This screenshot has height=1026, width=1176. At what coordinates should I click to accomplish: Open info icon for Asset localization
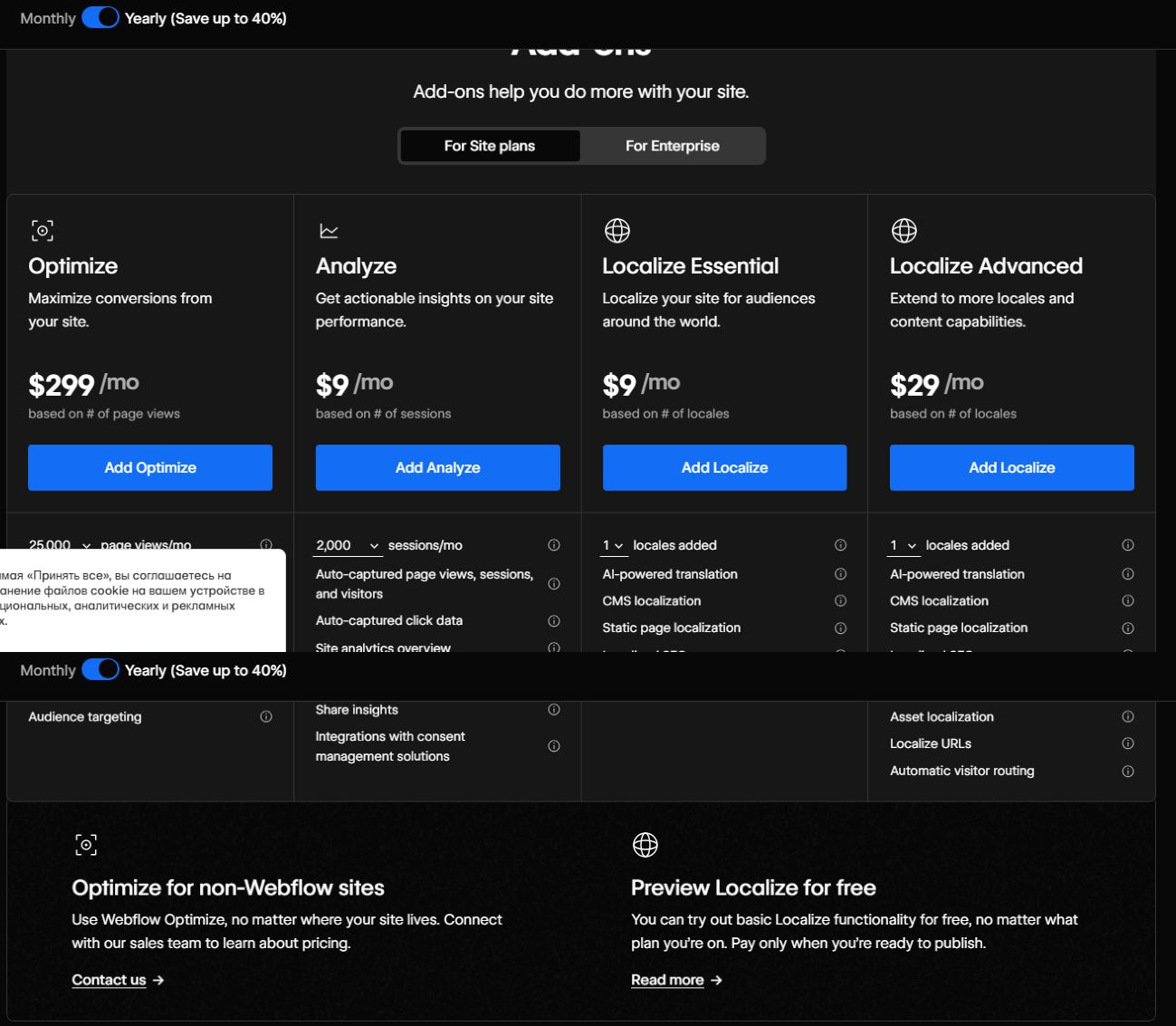click(x=1128, y=716)
